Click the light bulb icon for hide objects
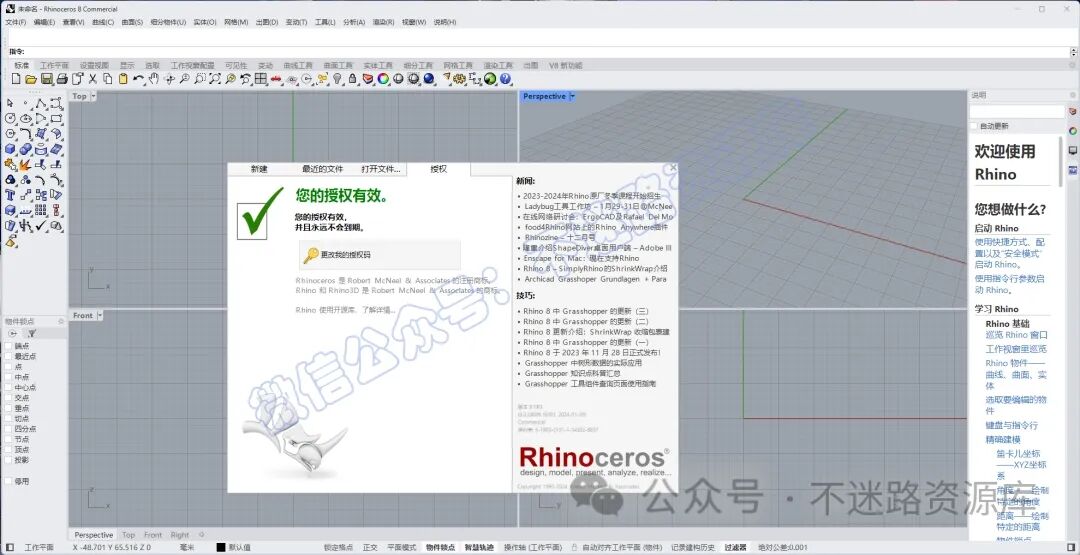The image size is (1080, 555). [338, 79]
